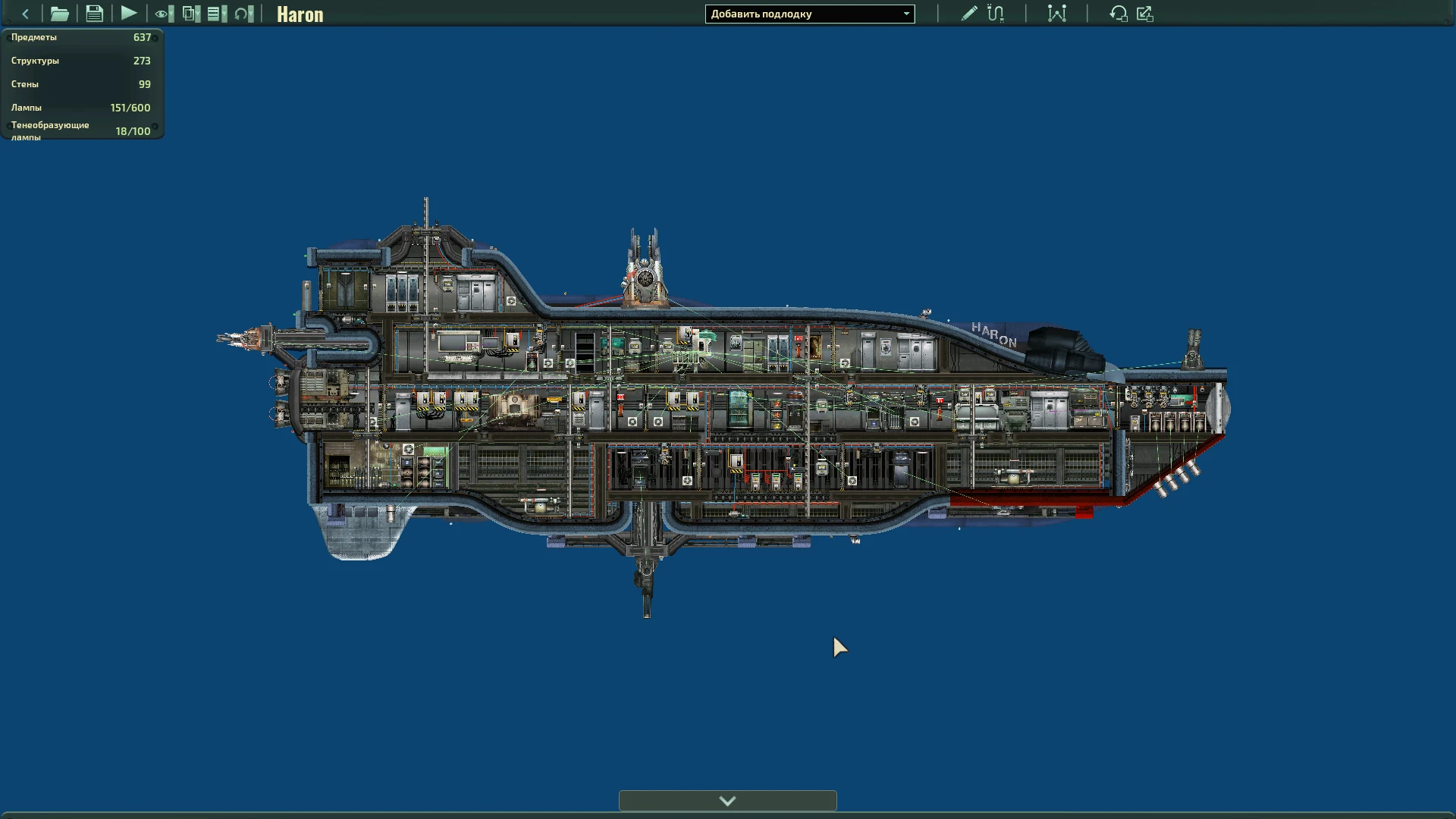Click the 'Лампы 151/600' counter entry
The width and height of the screenshot is (1456, 819).
(80, 108)
